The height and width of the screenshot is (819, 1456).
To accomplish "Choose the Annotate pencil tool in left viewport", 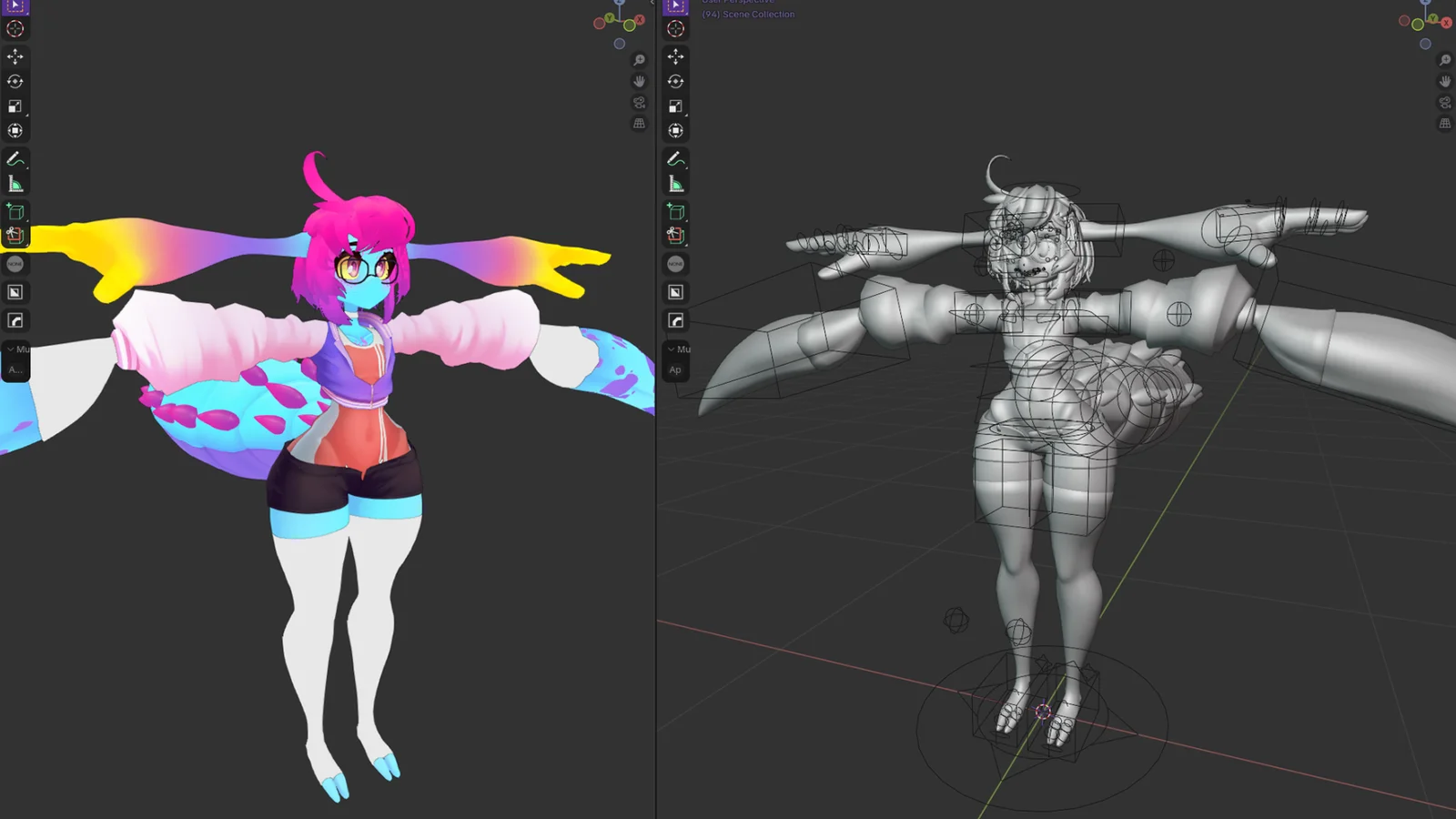I will coord(15,159).
